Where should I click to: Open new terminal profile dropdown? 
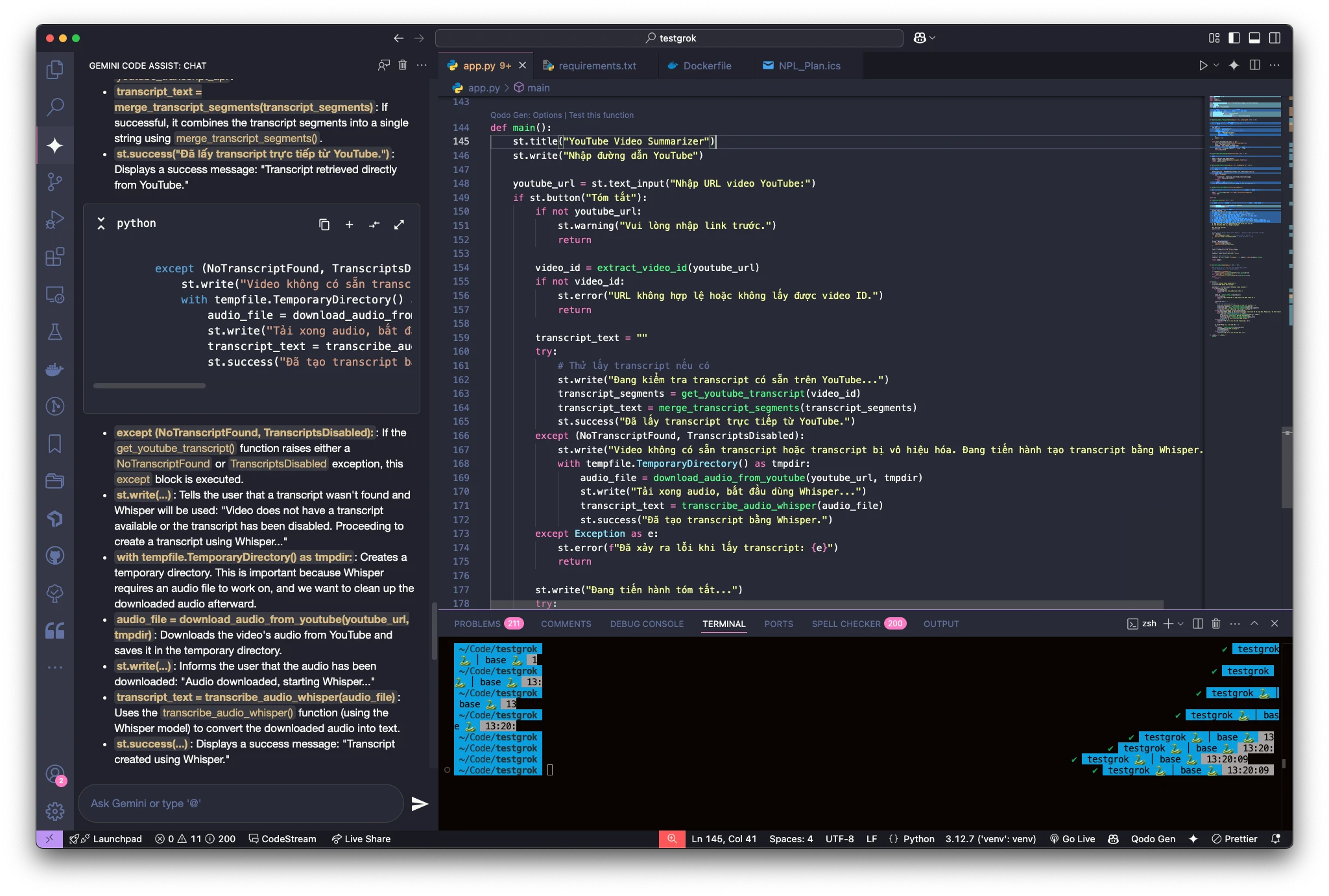point(1180,624)
